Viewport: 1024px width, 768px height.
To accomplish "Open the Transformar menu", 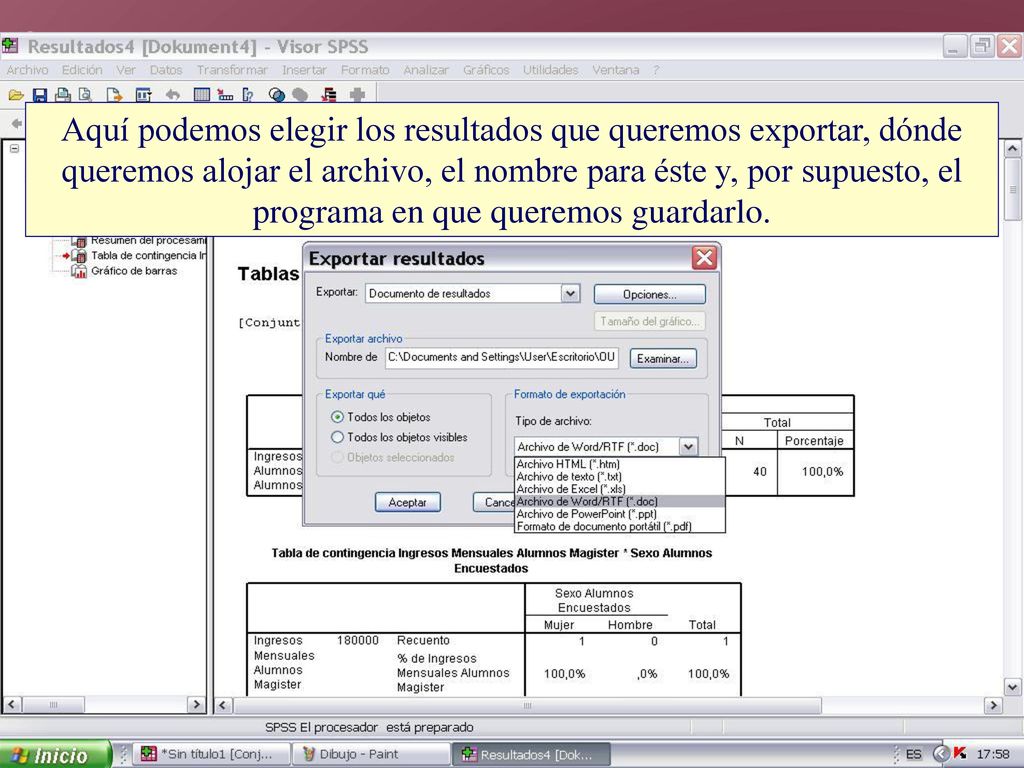I will [x=232, y=69].
